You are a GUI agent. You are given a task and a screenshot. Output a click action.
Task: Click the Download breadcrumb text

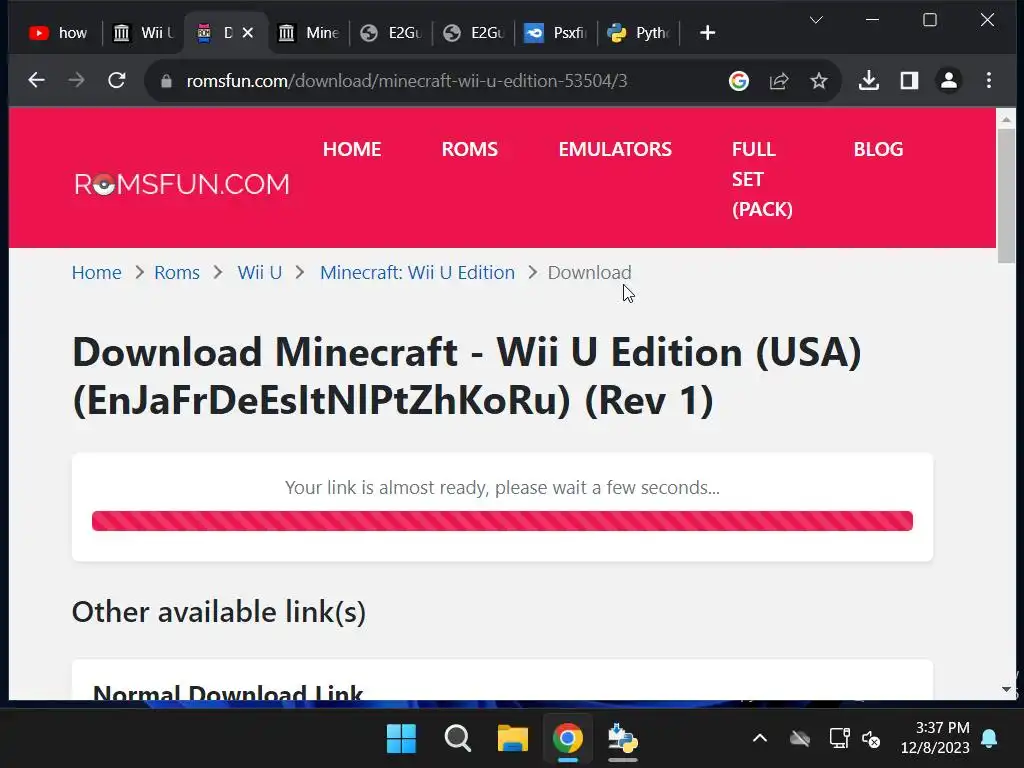coord(590,272)
